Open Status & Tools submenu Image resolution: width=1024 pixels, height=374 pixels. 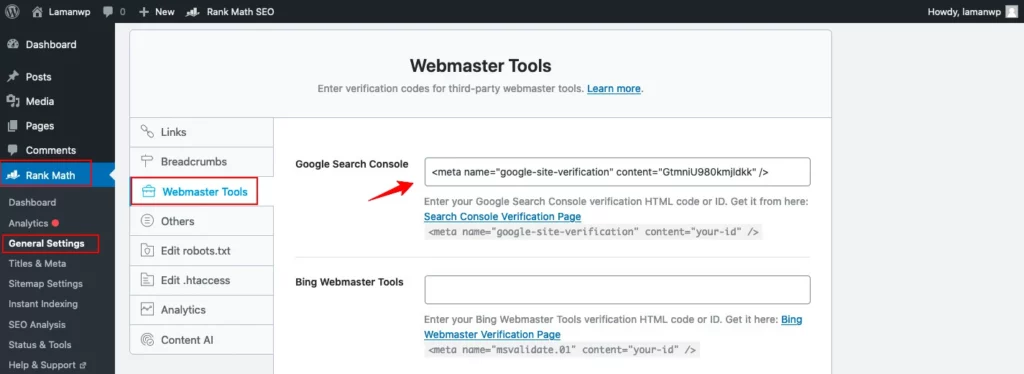coord(40,345)
